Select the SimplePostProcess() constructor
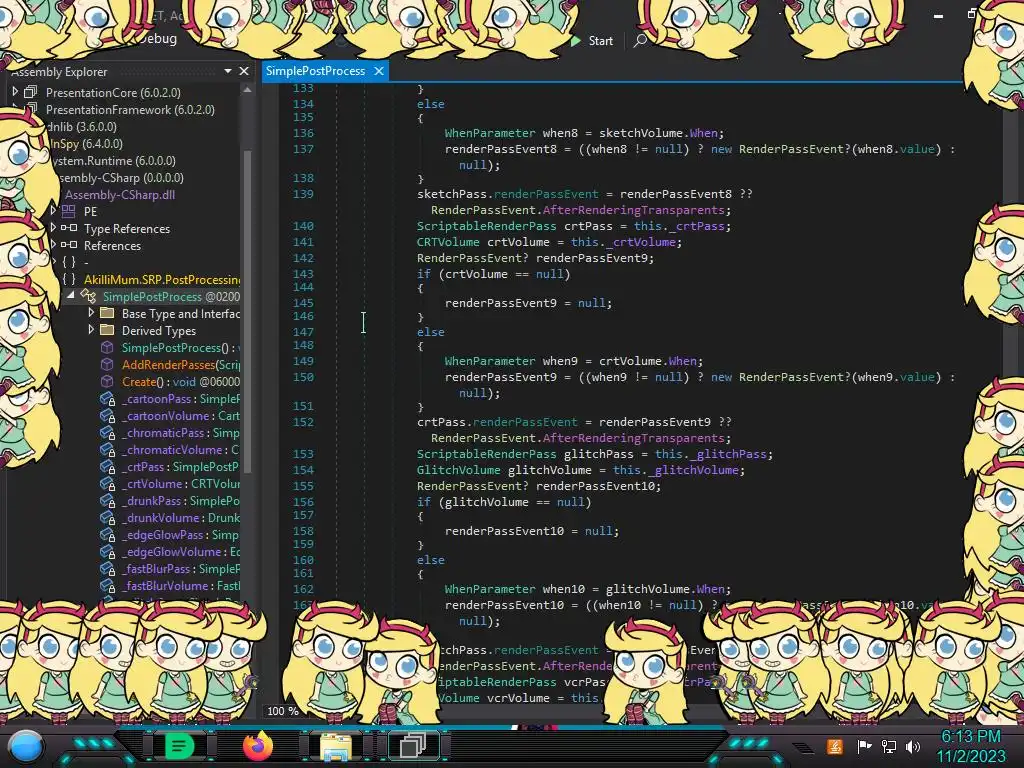1024x768 pixels. coord(181,348)
